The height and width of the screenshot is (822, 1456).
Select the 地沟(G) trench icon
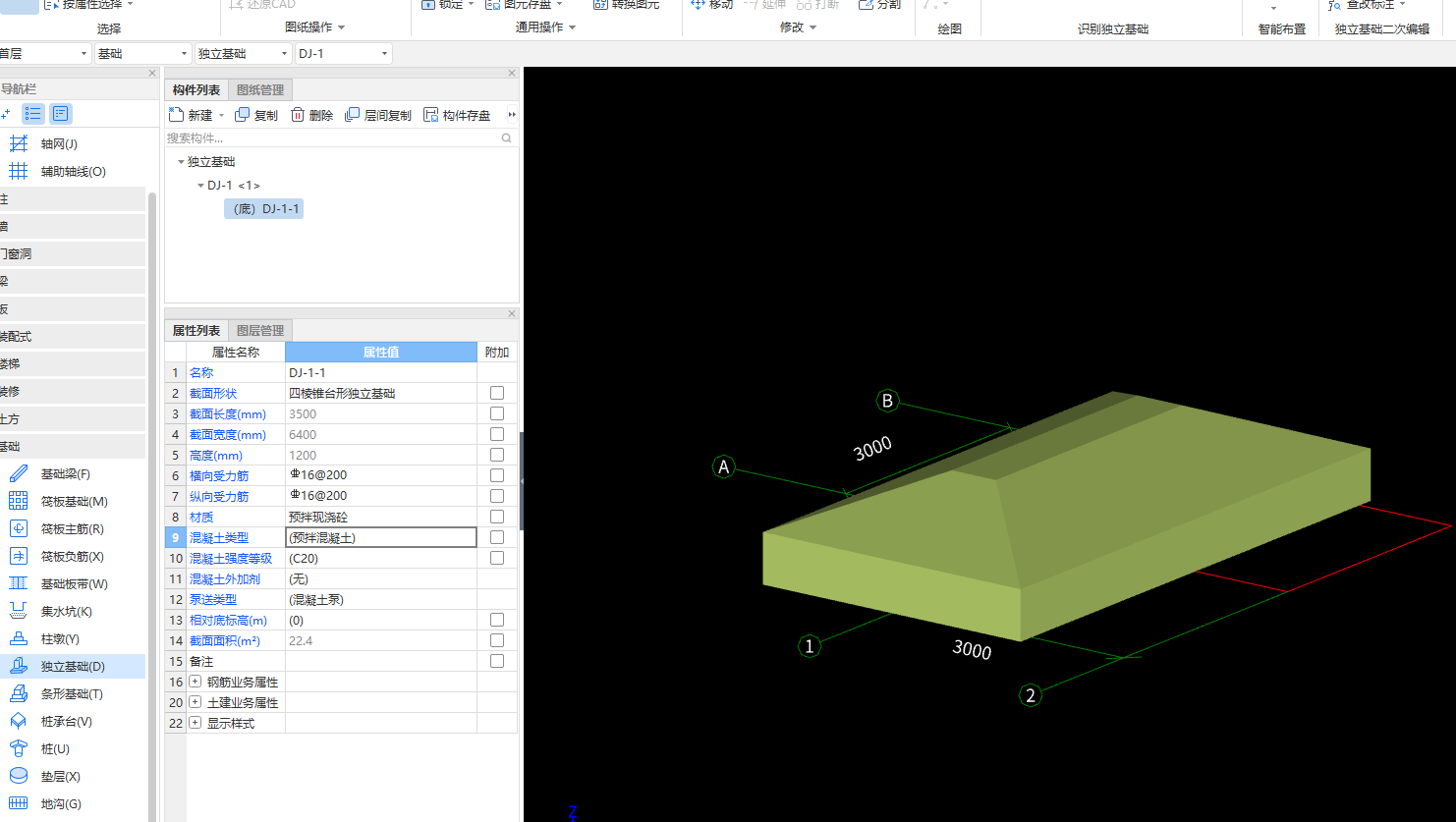click(x=19, y=804)
